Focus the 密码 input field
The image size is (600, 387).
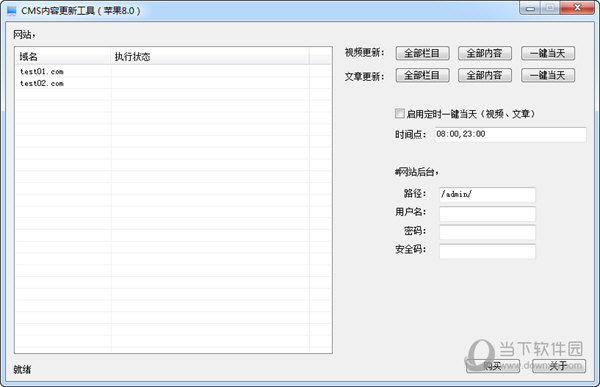[488, 232]
